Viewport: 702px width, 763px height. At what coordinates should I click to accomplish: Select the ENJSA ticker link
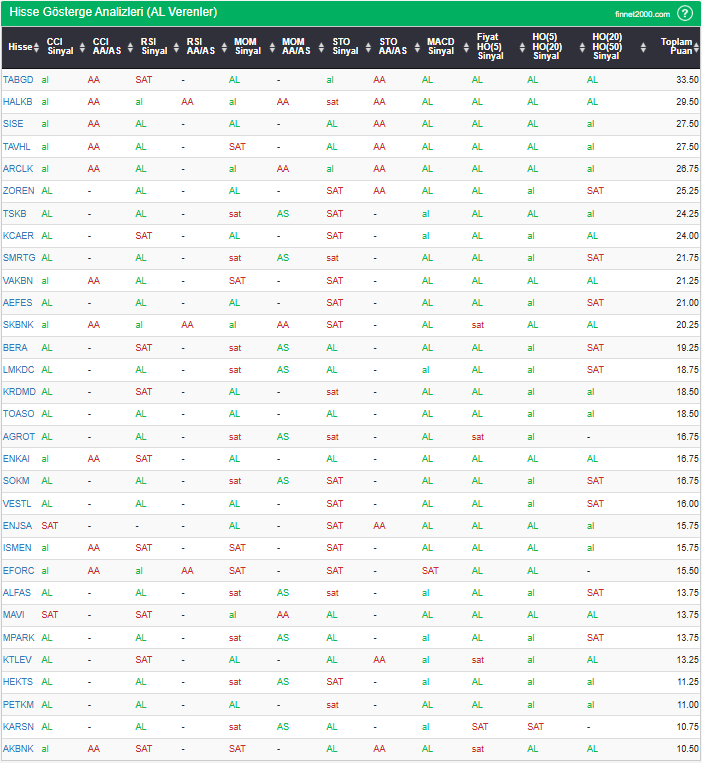[x=18, y=525]
